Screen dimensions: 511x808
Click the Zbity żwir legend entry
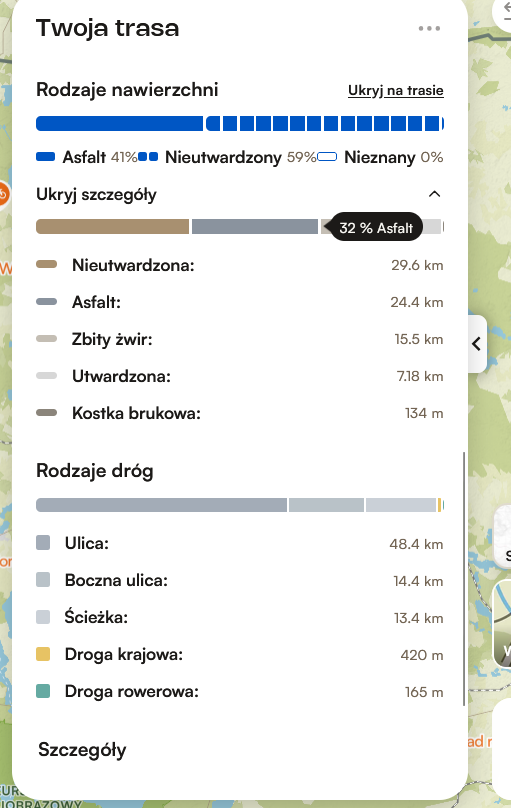click(240, 339)
